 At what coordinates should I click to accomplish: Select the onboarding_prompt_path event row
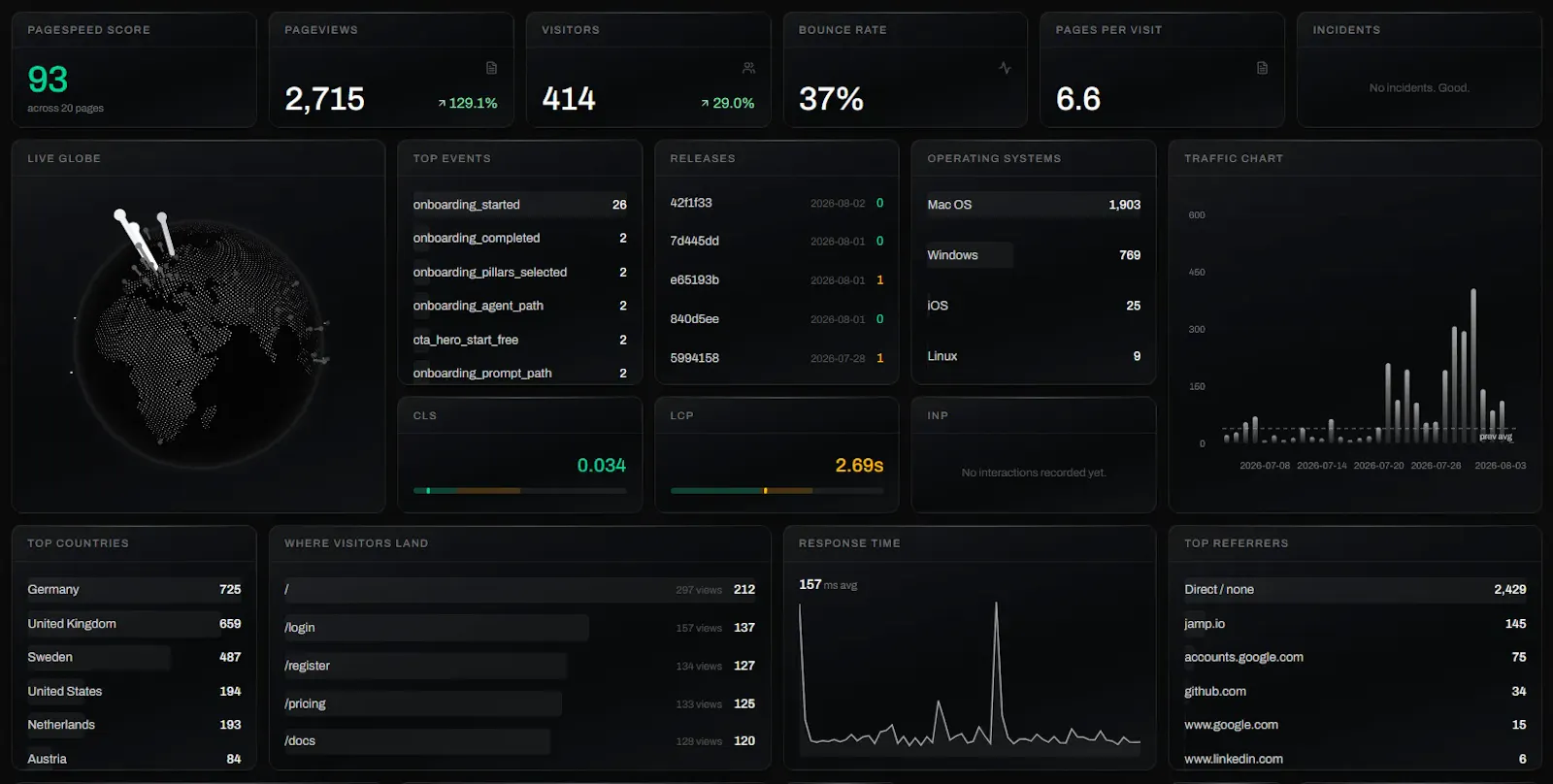[x=520, y=373]
